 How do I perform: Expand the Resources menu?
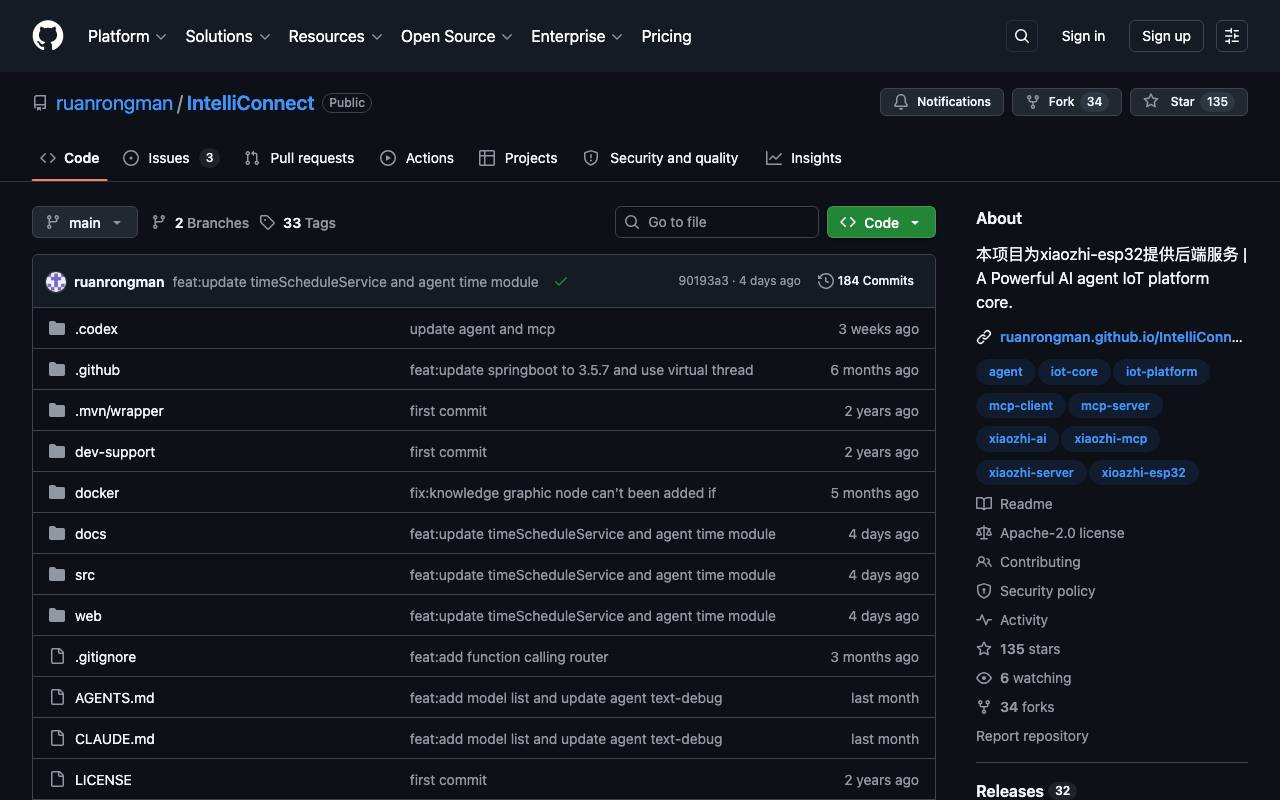coord(335,36)
